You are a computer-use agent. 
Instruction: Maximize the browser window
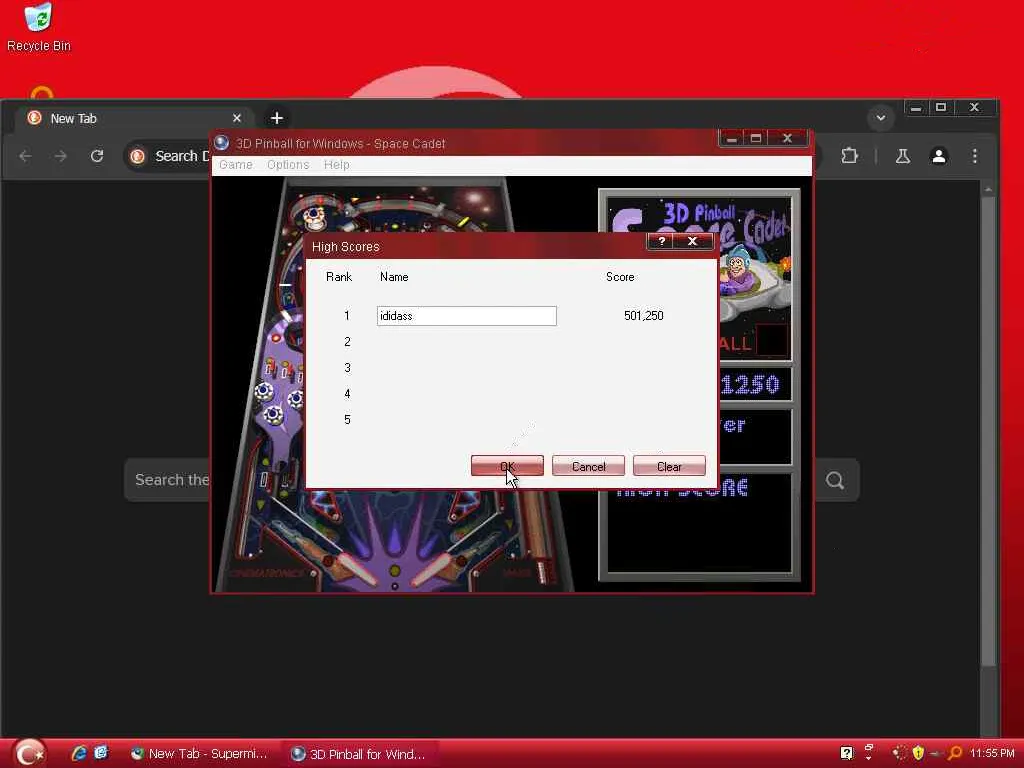pos(940,108)
